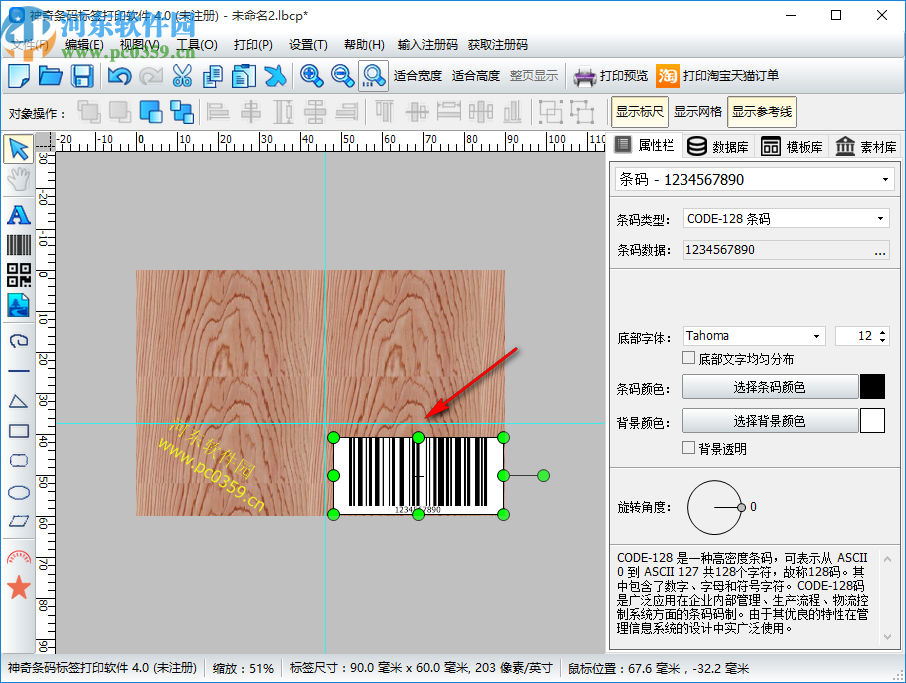The width and height of the screenshot is (906, 683).
Task: Open a file with the folder icon
Action: [51, 76]
